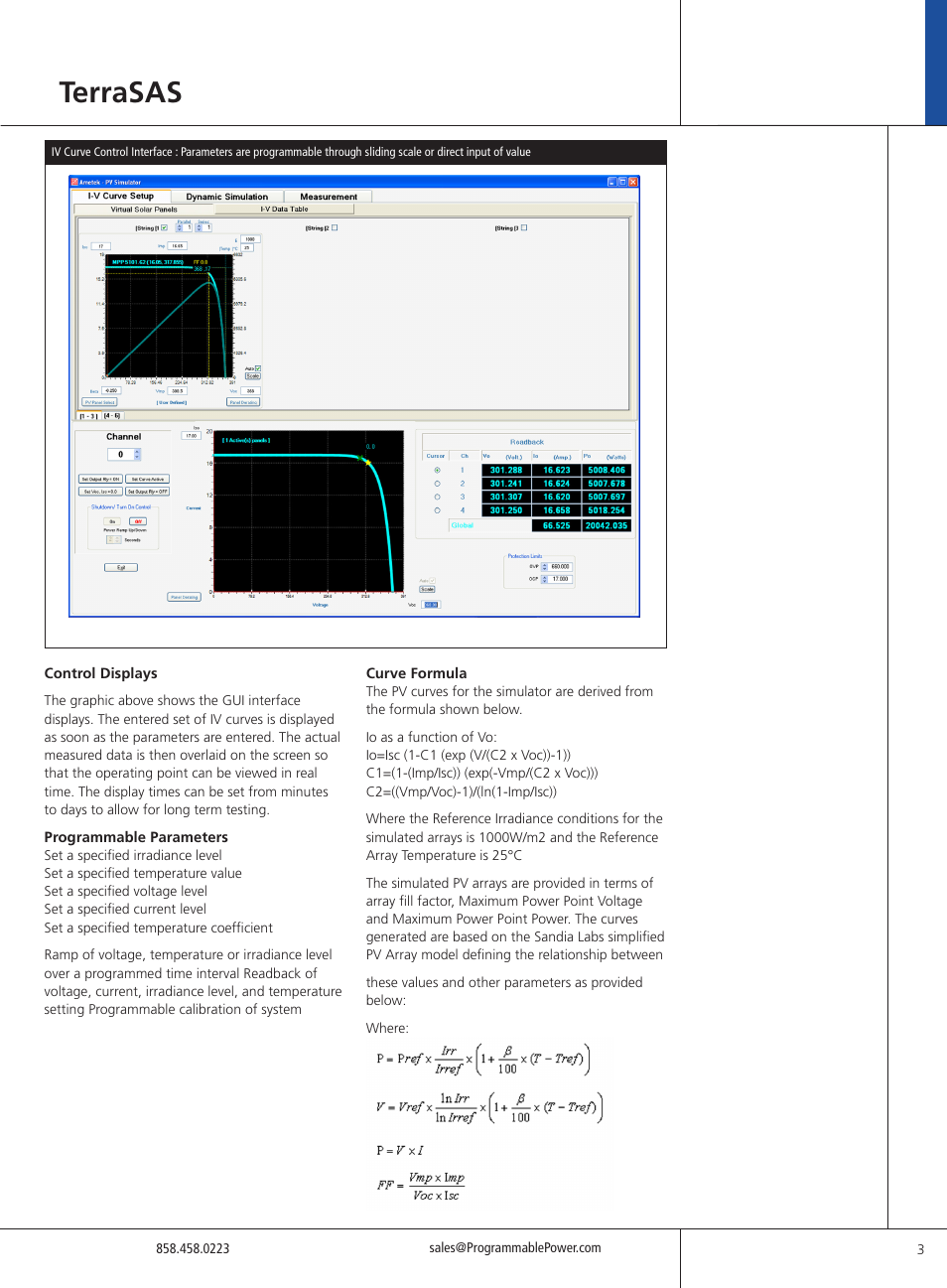This screenshot has width=947, height=1288.
Task: Click Global power readback 20042.035
Action: (607, 525)
